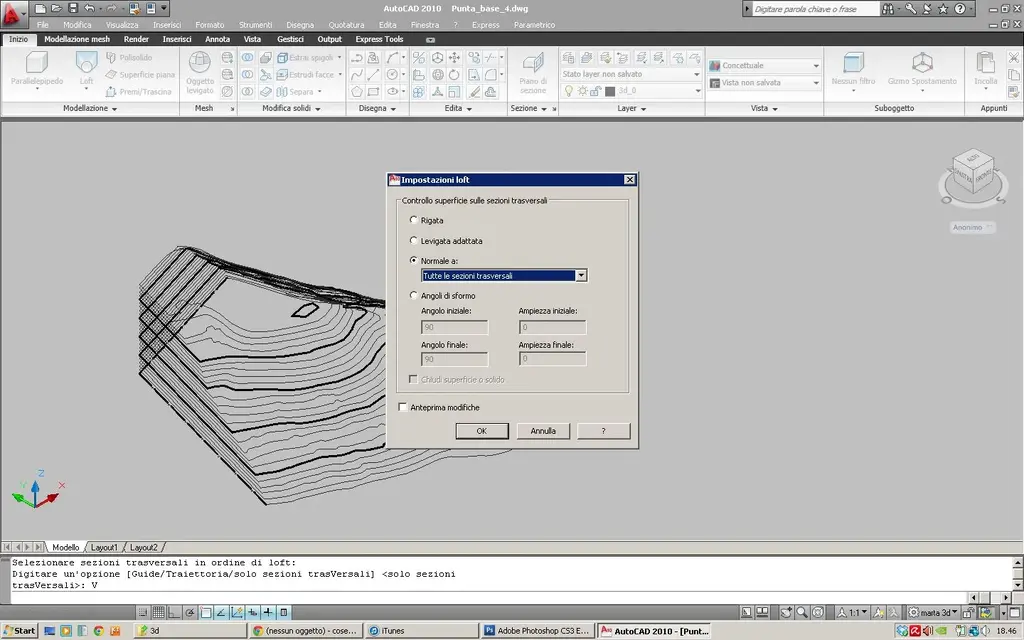Click the Polisolido tool
The height and width of the screenshot is (640, 1024).
pos(129,57)
